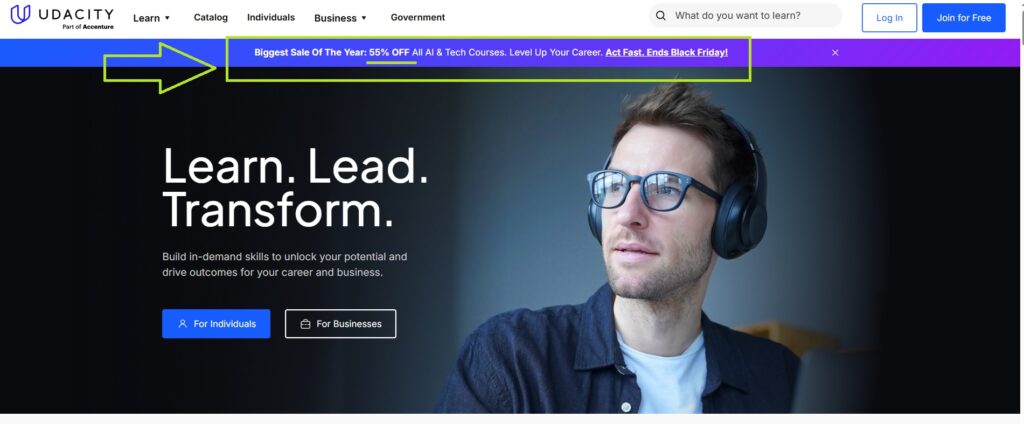Image resolution: width=1024 pixels, height=424 pixels.
Task: Click the Join for Free button
Action: pyautogui.click(x=964, y=18)
